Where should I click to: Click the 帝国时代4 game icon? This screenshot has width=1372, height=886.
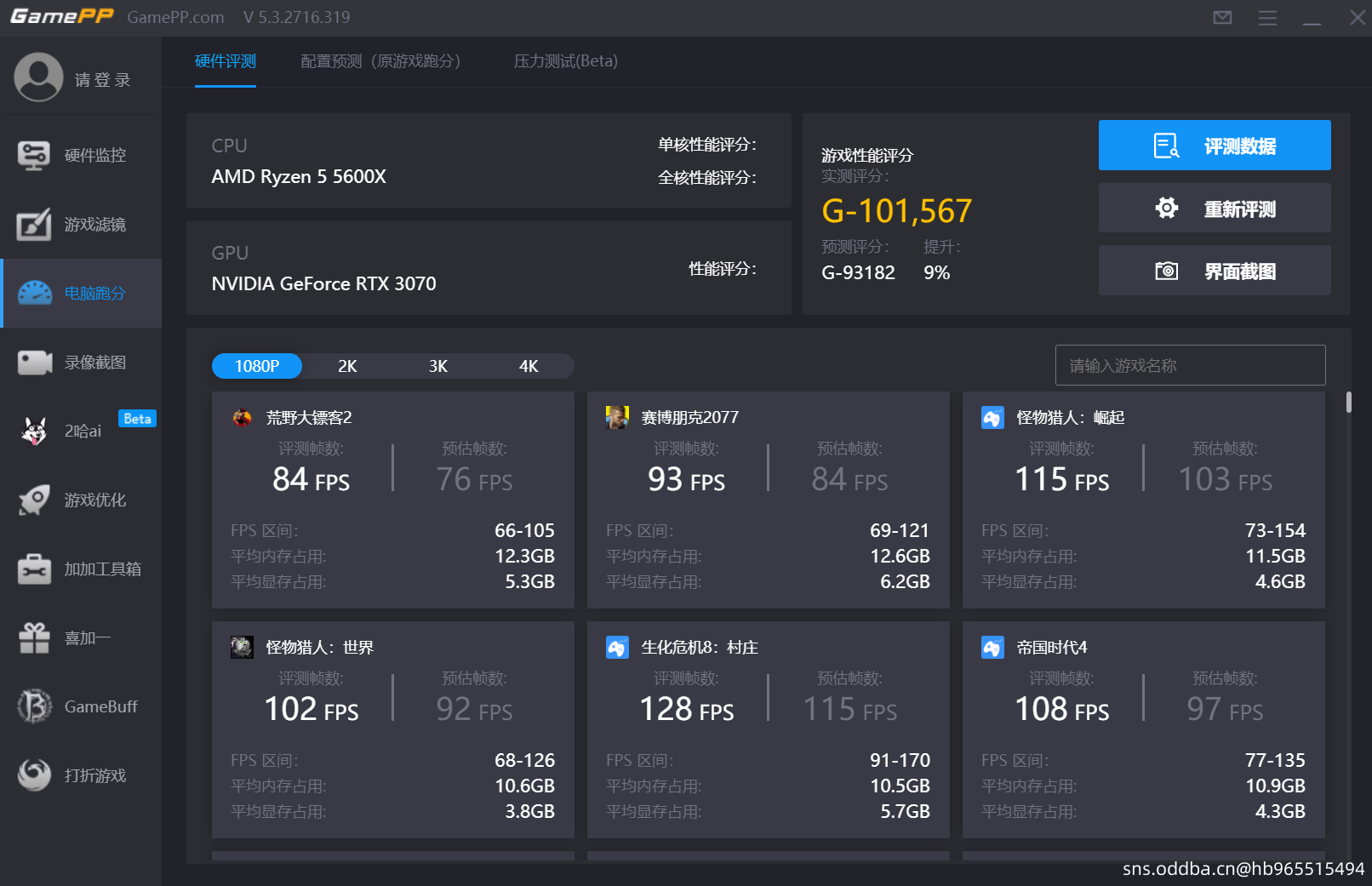coord(992,648)
